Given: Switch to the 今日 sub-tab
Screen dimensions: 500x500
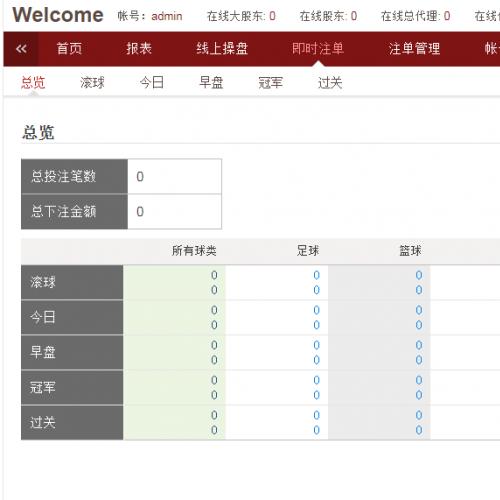Looking at the screenshot, I should 152,83.
